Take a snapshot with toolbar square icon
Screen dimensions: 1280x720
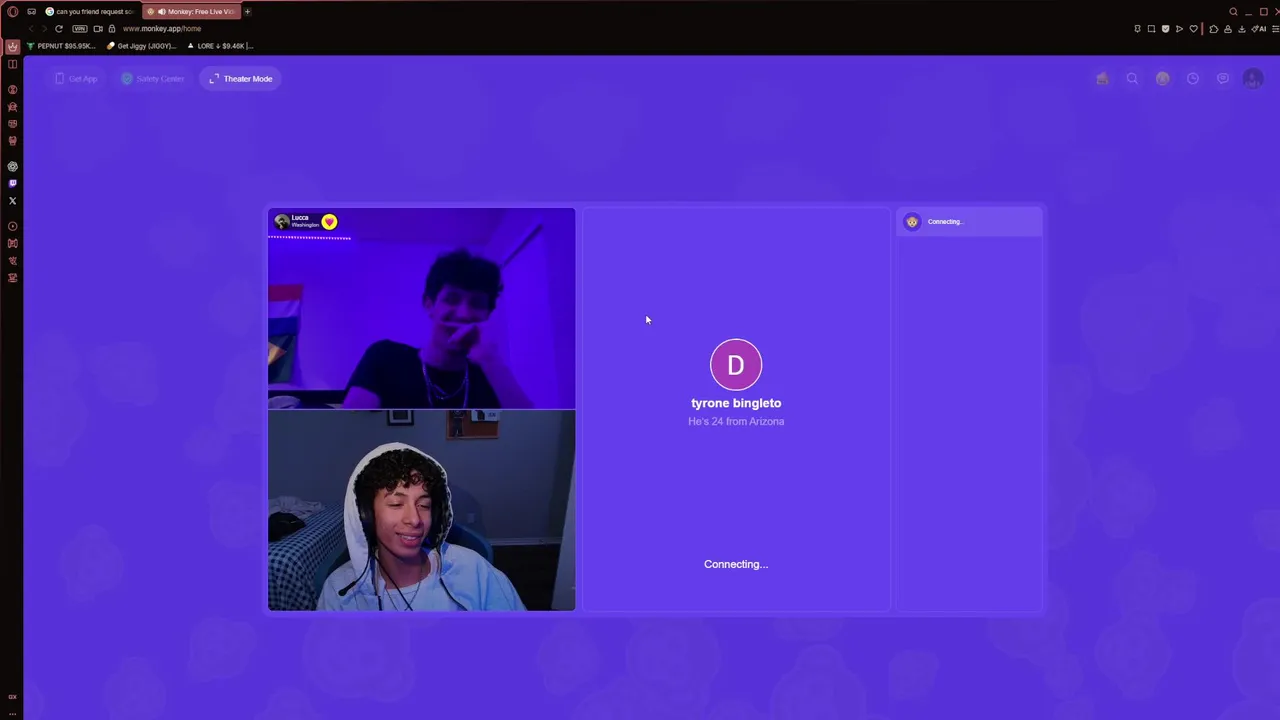pyautogui.click(x=1151, y=29)
